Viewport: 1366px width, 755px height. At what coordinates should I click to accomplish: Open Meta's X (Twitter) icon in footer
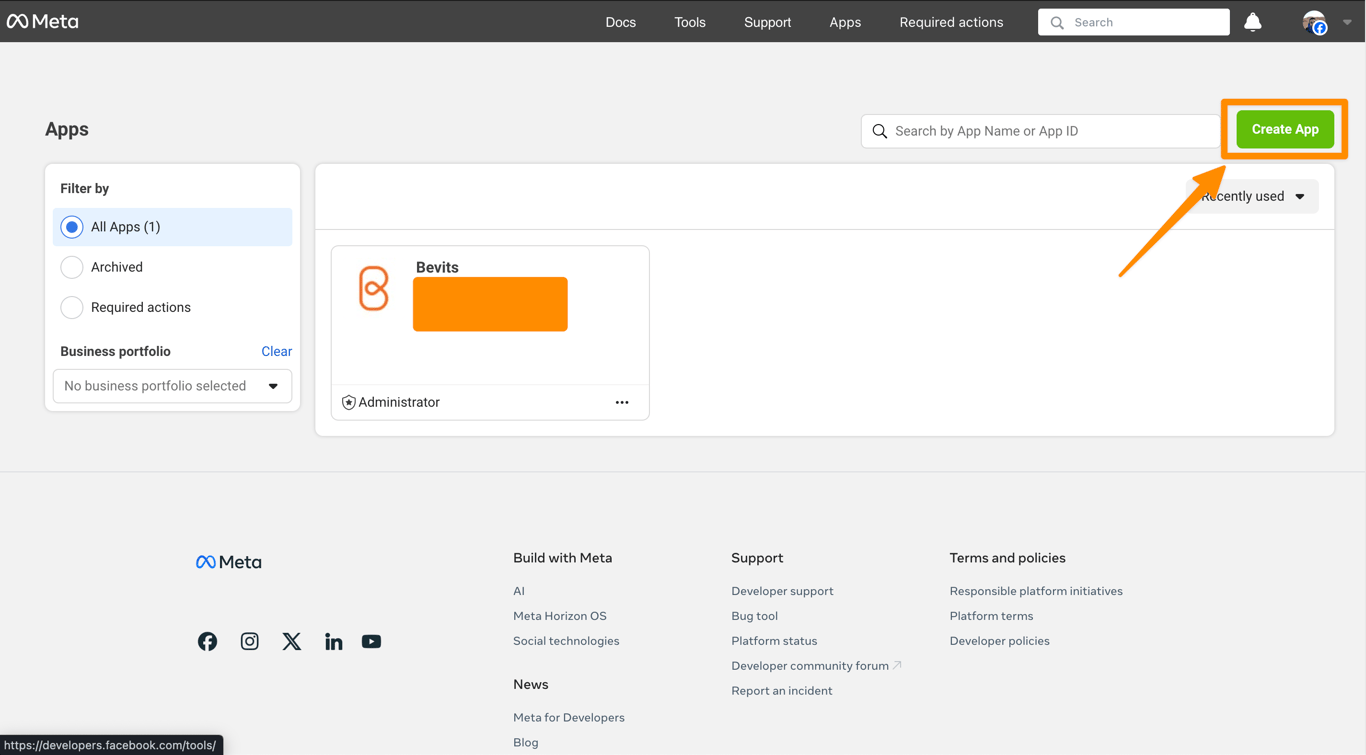coord(292,641)
